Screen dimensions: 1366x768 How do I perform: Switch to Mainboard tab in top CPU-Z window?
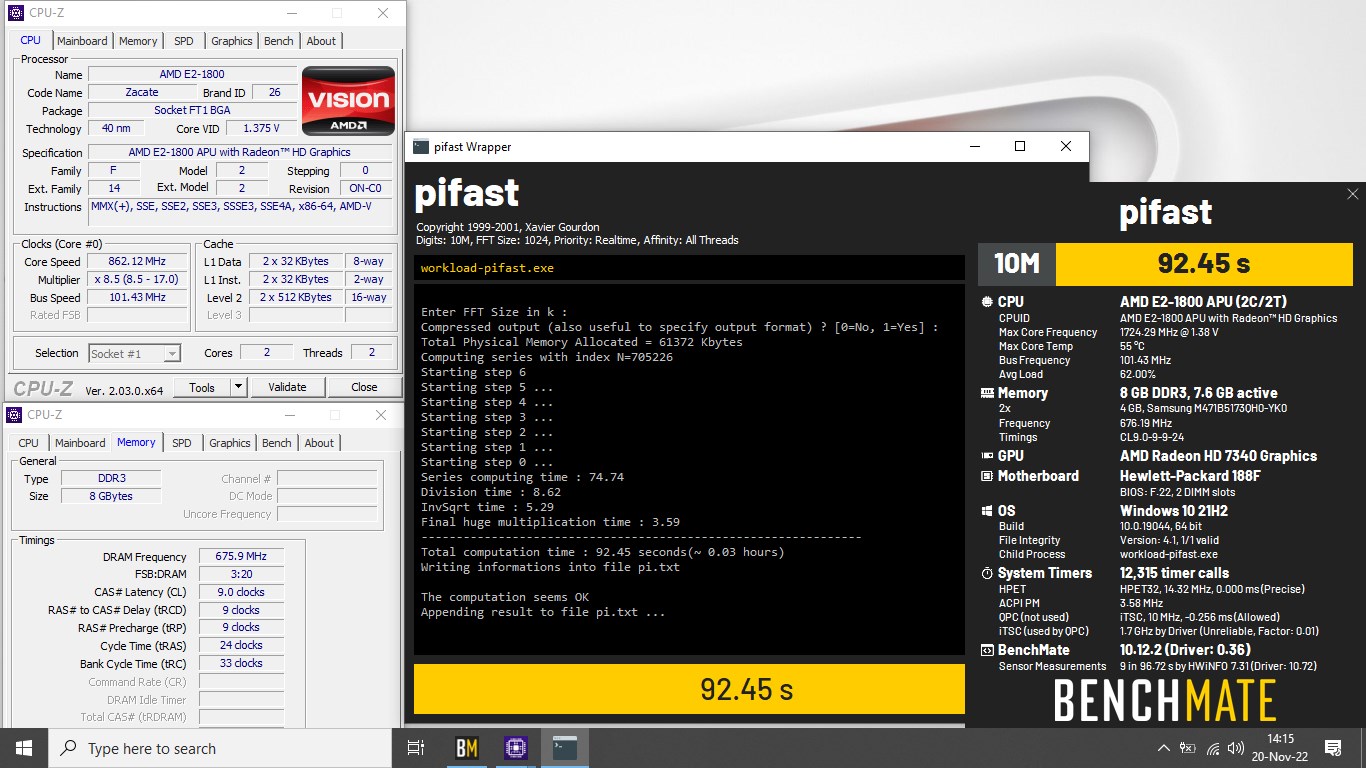[82, 41]
